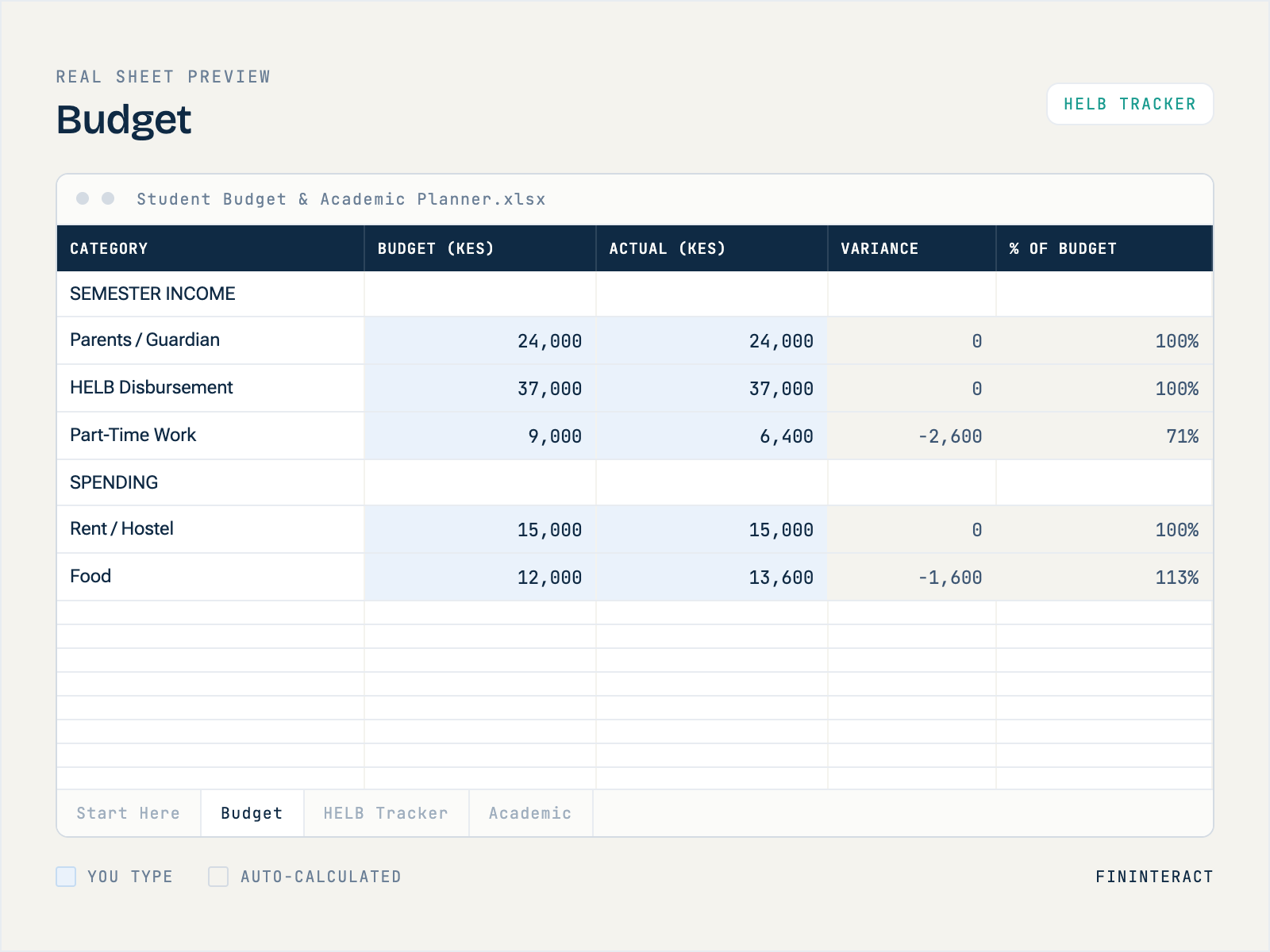Click the Part-Time Work row label

click(133, 435)
